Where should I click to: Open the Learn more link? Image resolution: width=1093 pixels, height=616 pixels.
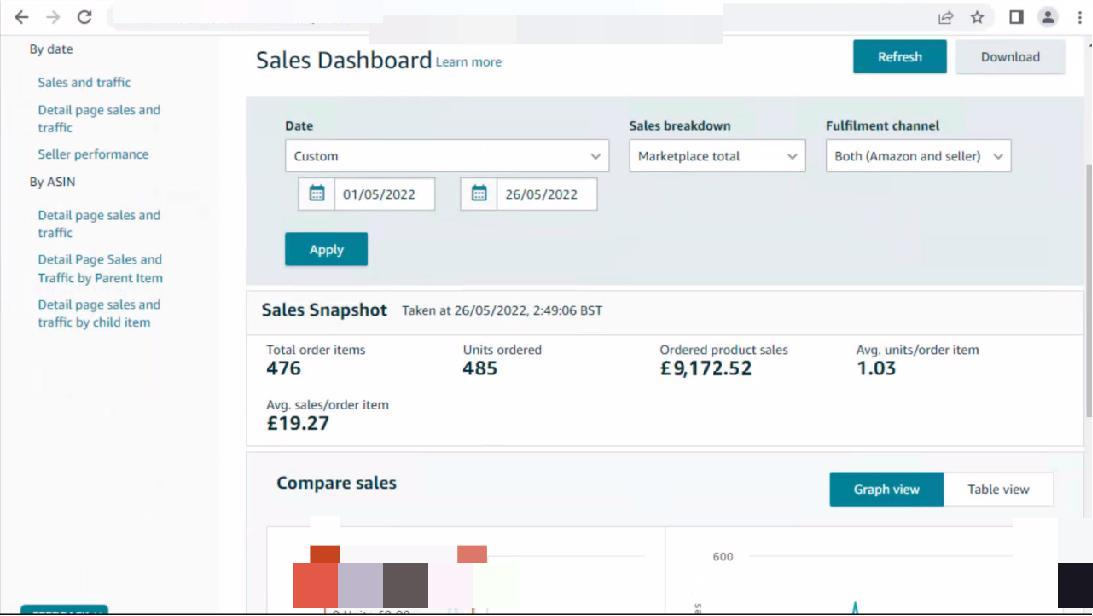coord(469,63)
